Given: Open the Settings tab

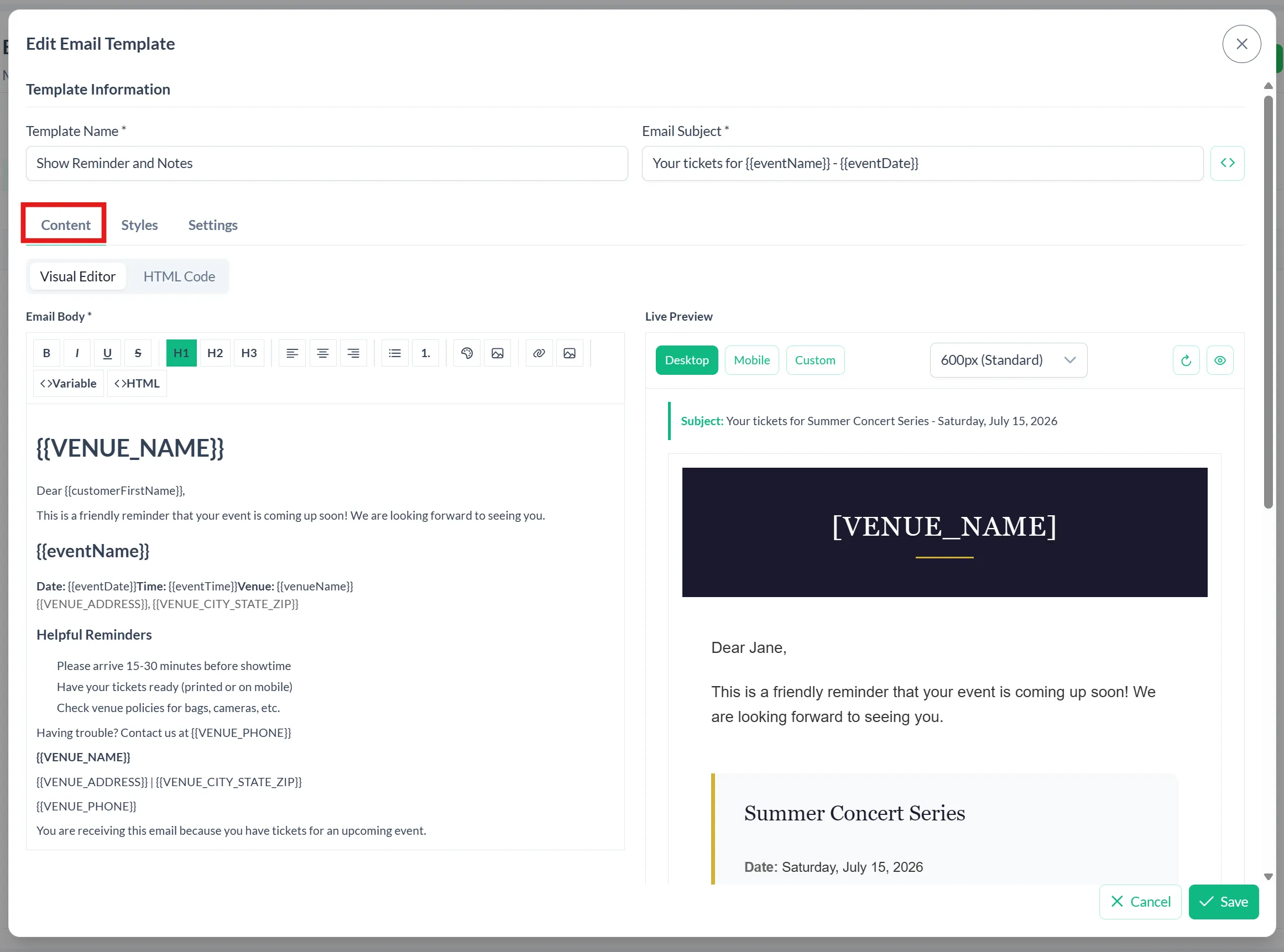Looking at the screenshot, I should pyautogui.click(x=213, y=225).
